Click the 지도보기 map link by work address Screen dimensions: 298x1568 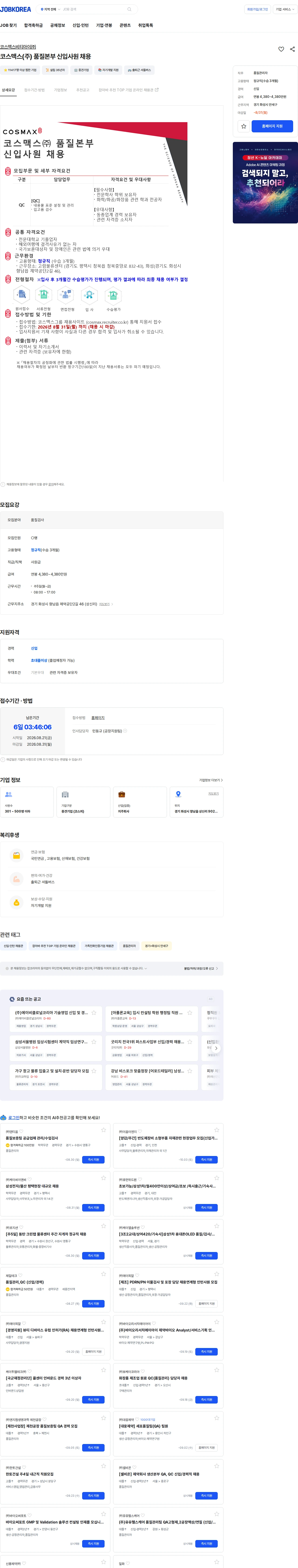click(x=106, y=604)
